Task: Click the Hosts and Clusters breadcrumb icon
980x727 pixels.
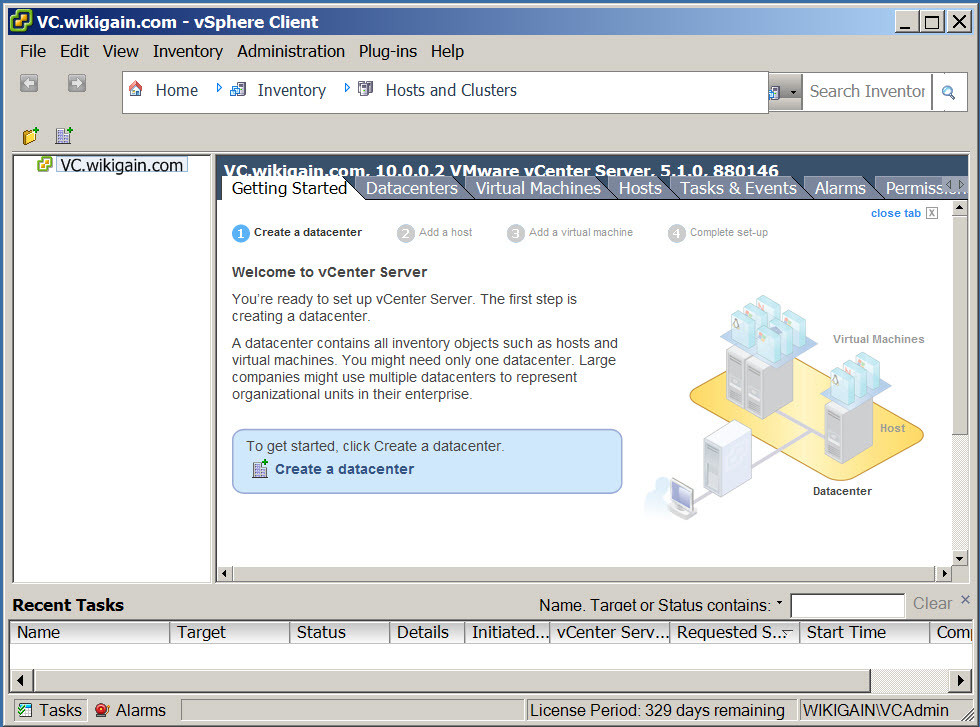Action: [x=366, y=89]
